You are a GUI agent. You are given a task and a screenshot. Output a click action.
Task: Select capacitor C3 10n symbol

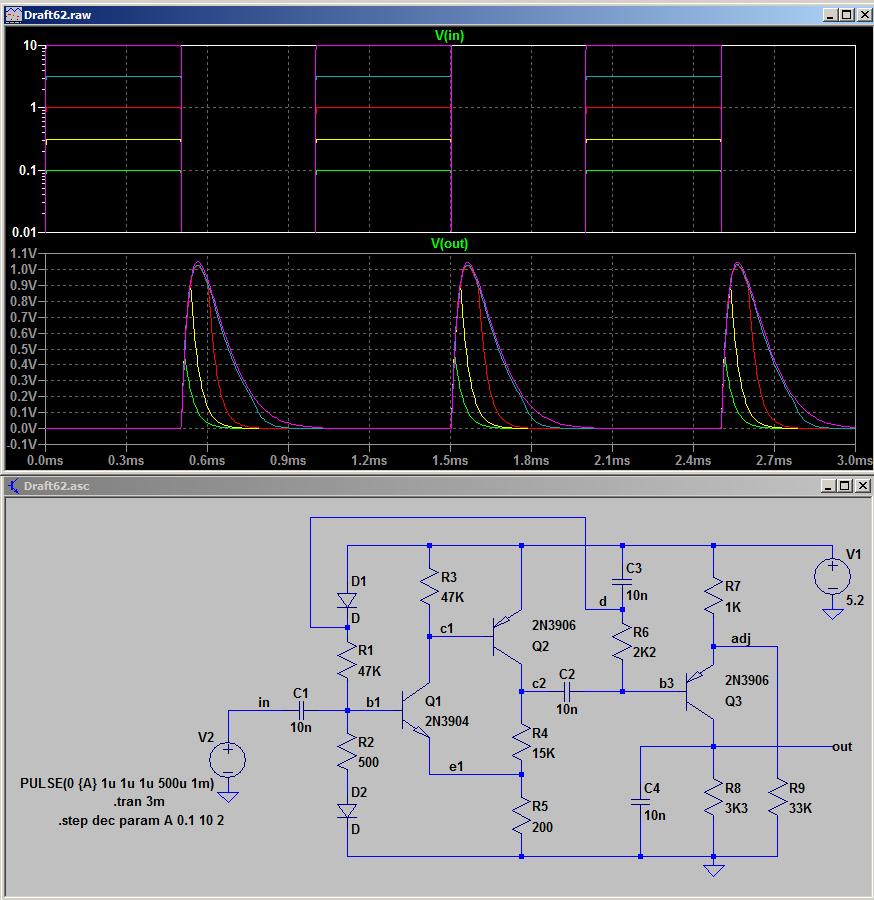point(622,582)
